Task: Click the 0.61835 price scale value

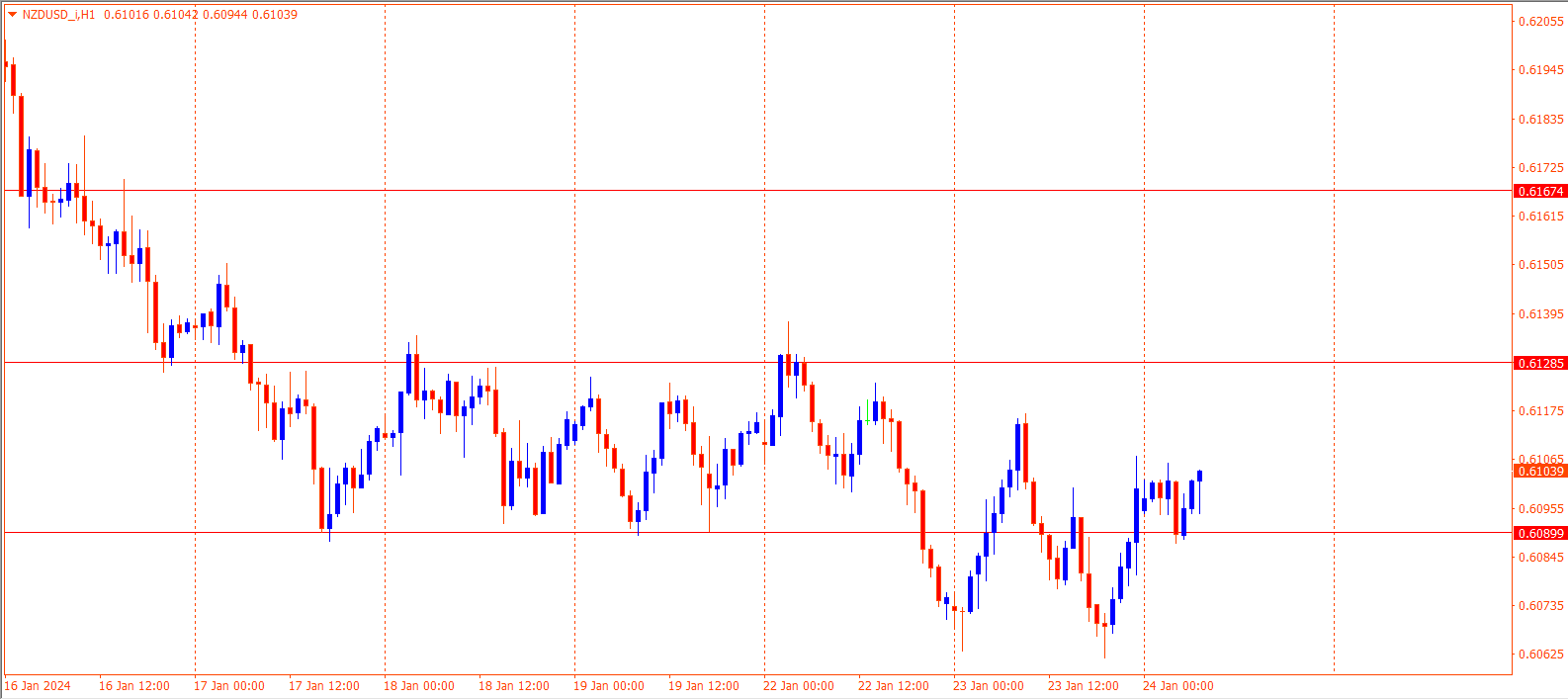Action: point(1541,119)
